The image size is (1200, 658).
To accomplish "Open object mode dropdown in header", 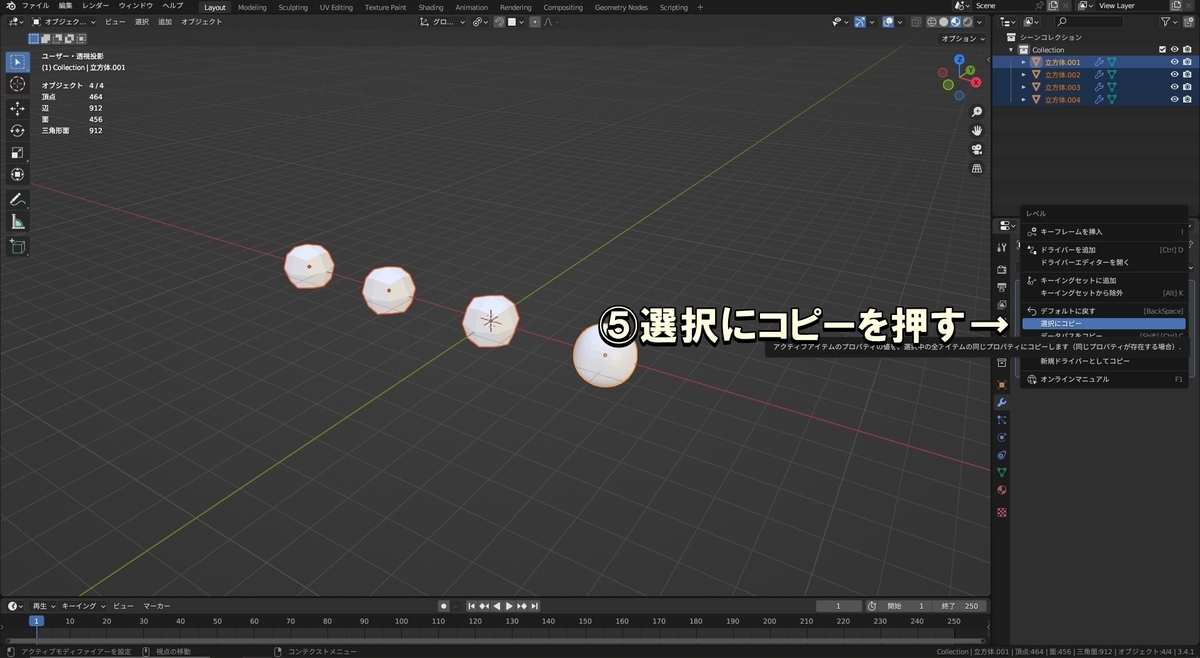I will pos(64,21).
